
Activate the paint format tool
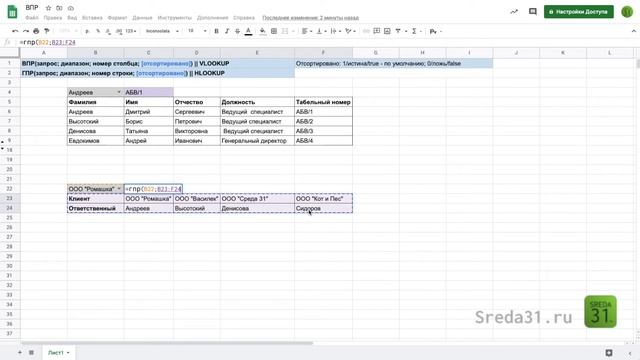[x=47, y=31]
